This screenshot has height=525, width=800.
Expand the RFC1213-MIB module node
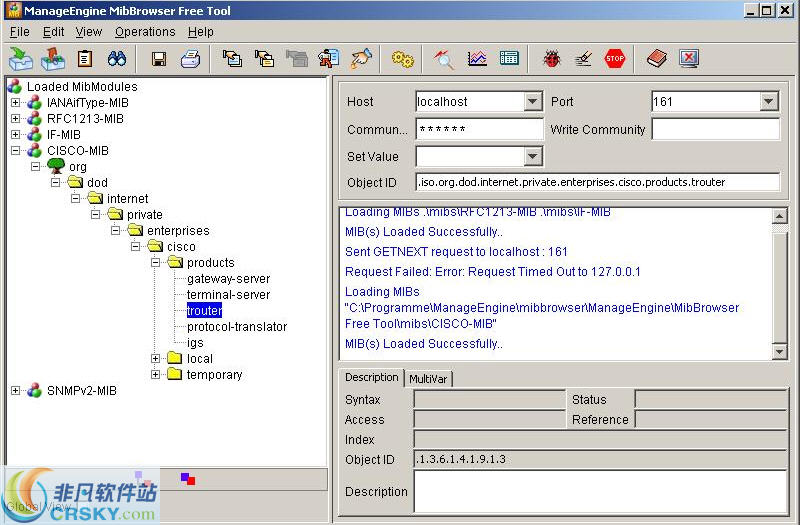click(x=16, y=118)
